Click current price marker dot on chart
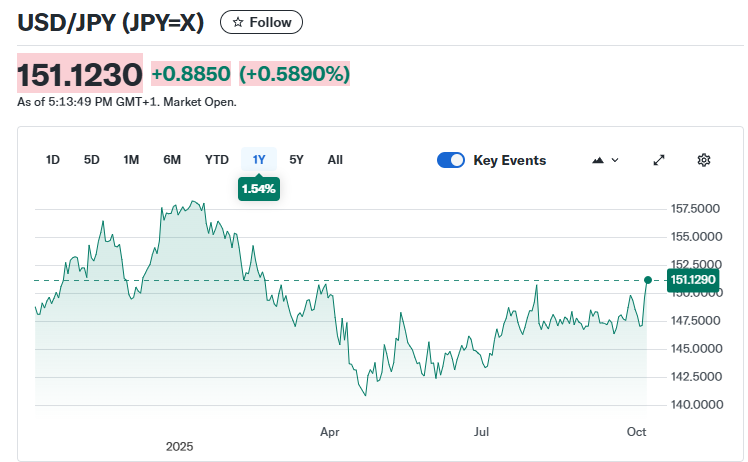Screen dimensions: 748x462 (x=648, y=280)
